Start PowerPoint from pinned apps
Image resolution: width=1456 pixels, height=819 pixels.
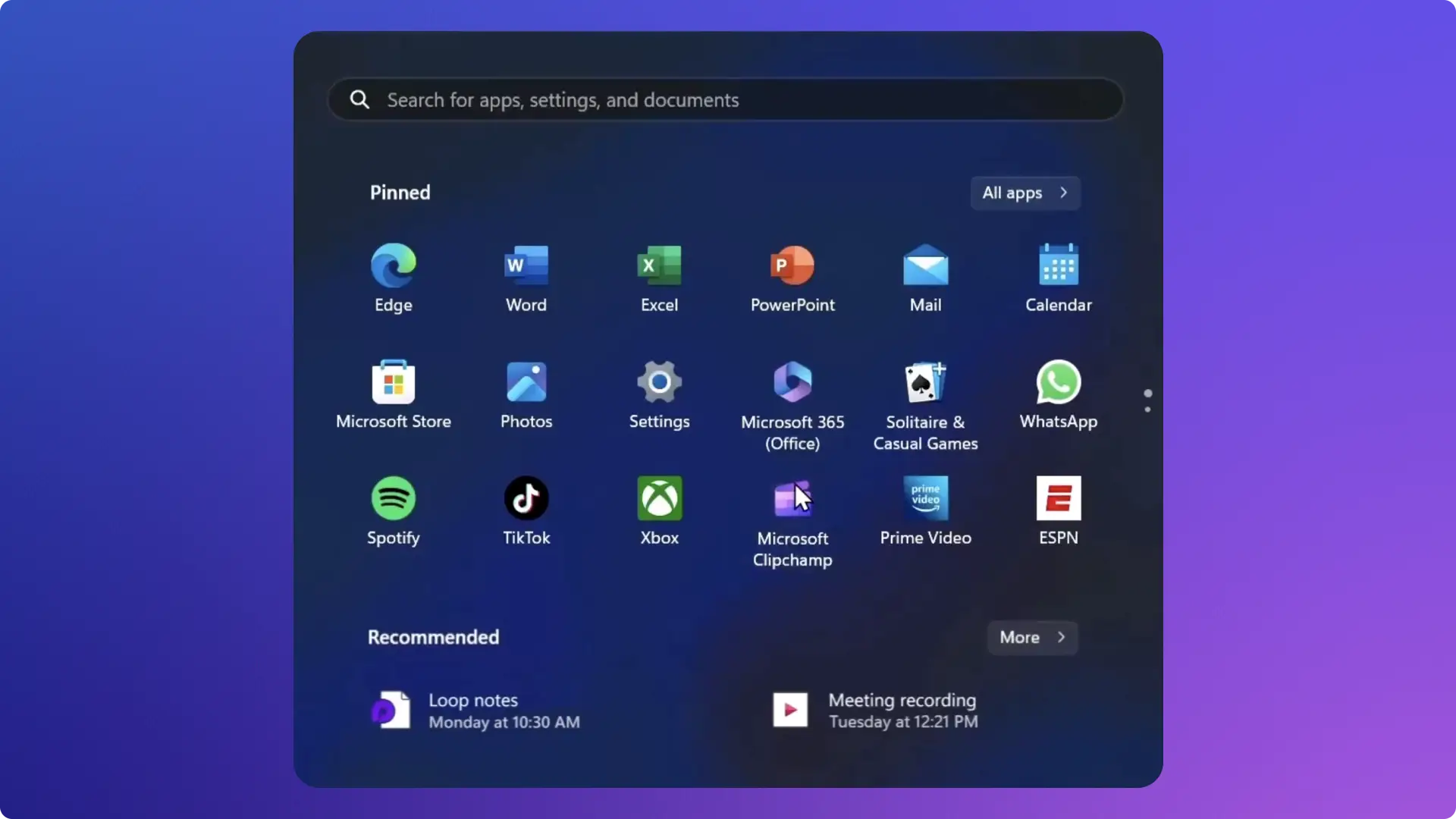pos(792,265)
